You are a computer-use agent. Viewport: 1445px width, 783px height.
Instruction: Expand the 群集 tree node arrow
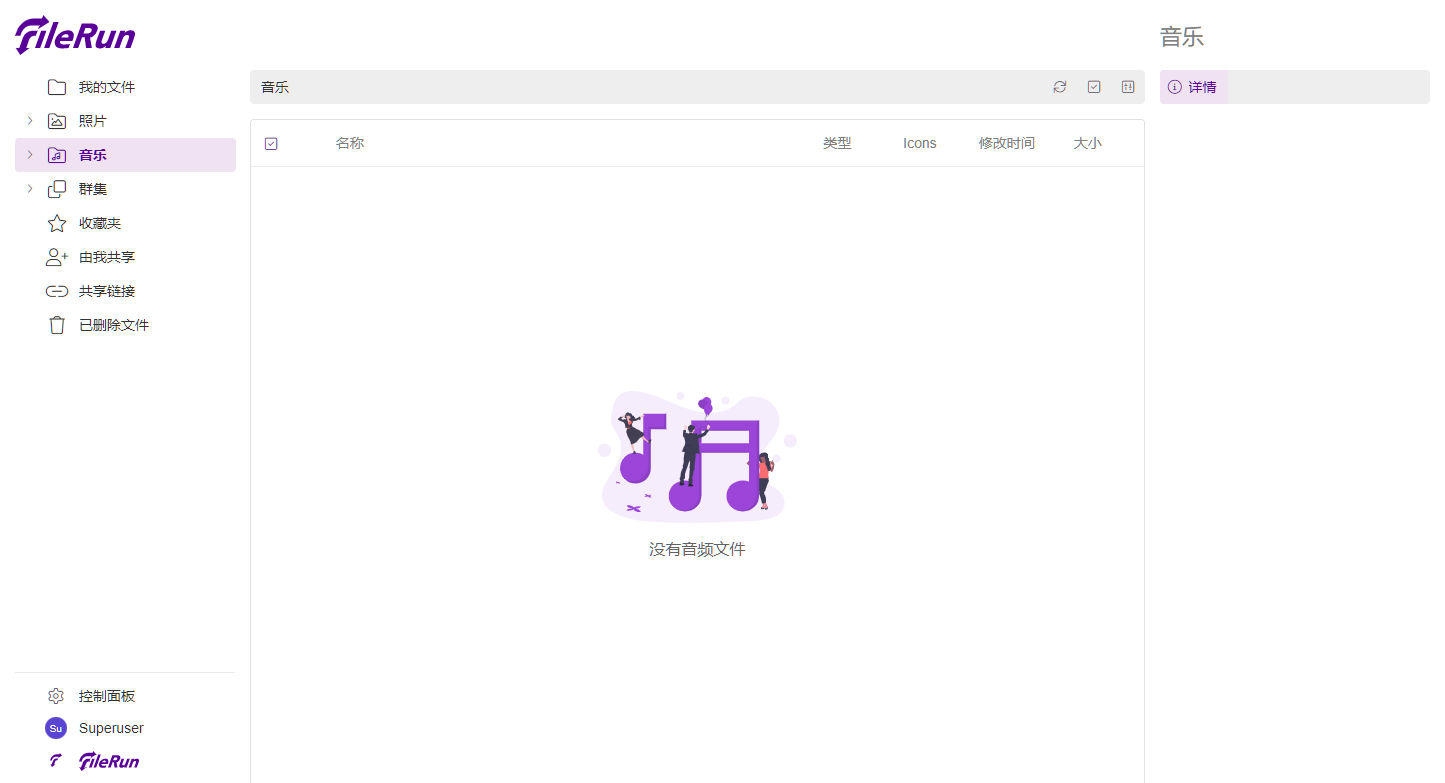(x=30, y=189)
